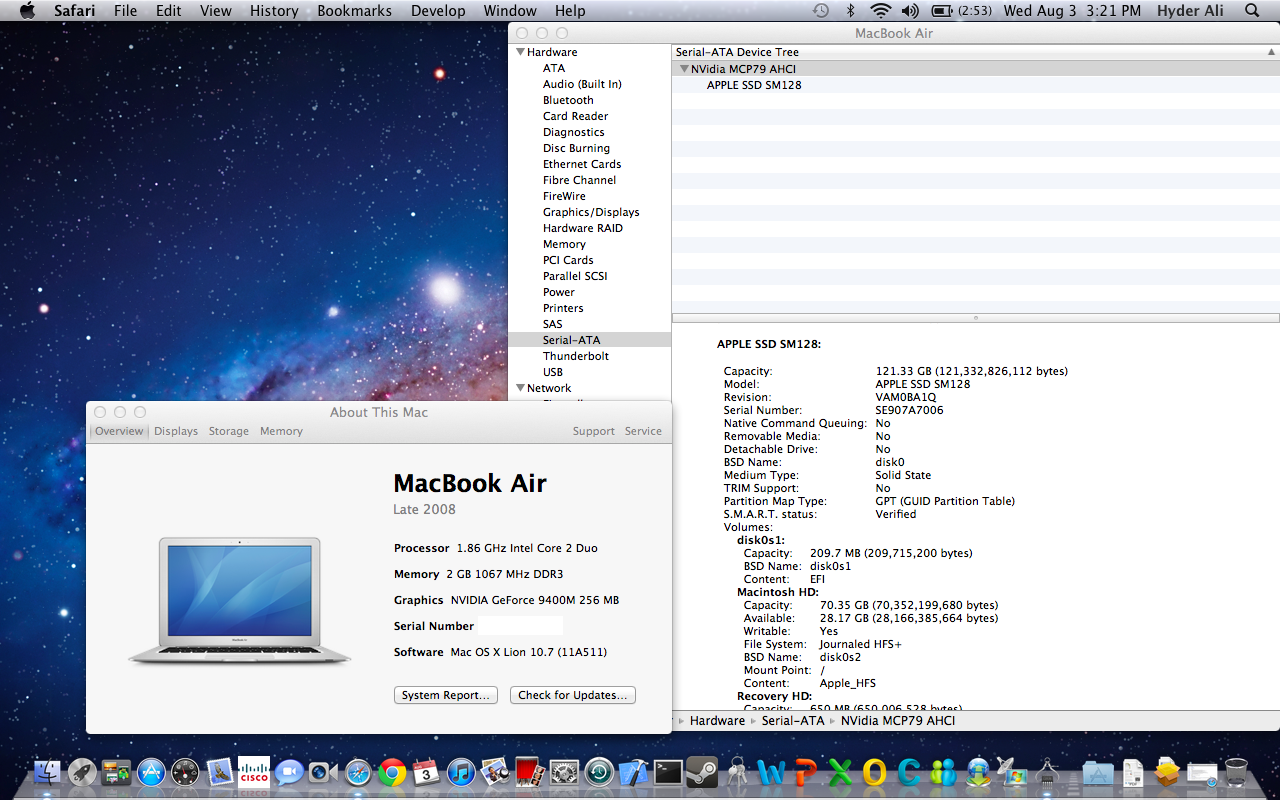Open Mission Control in the Dock
Image resolution: width=1280 pixels, height=800 pixels.
[117, 772]
